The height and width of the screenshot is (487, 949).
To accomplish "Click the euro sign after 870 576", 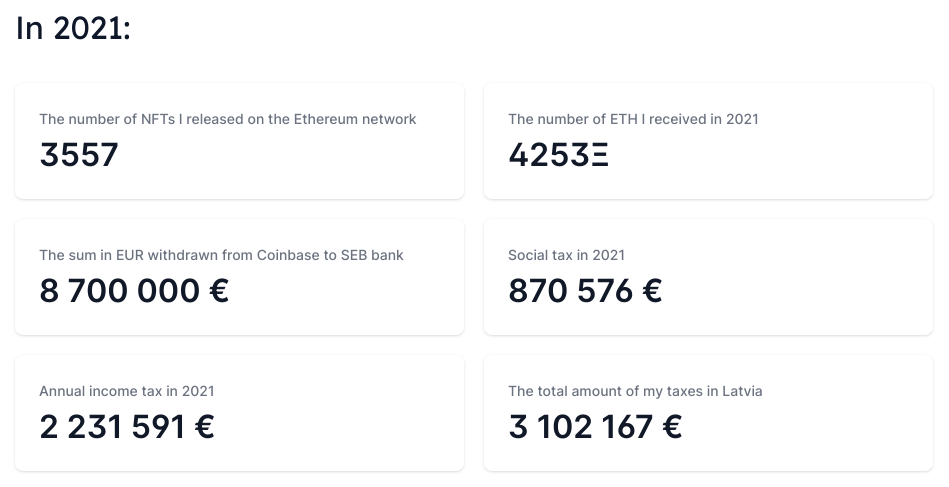I will 651,291.
